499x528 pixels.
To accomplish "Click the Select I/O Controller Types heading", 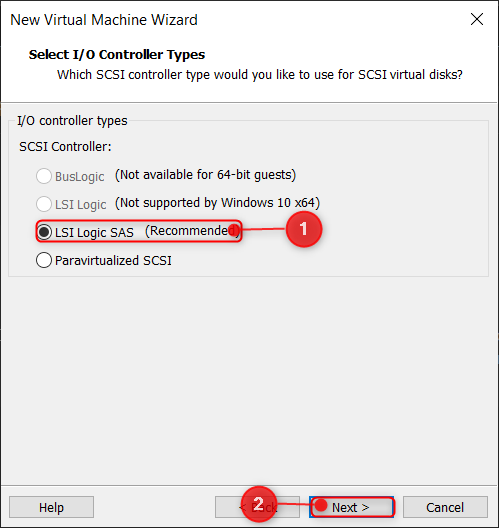I will tap(117, 55).
